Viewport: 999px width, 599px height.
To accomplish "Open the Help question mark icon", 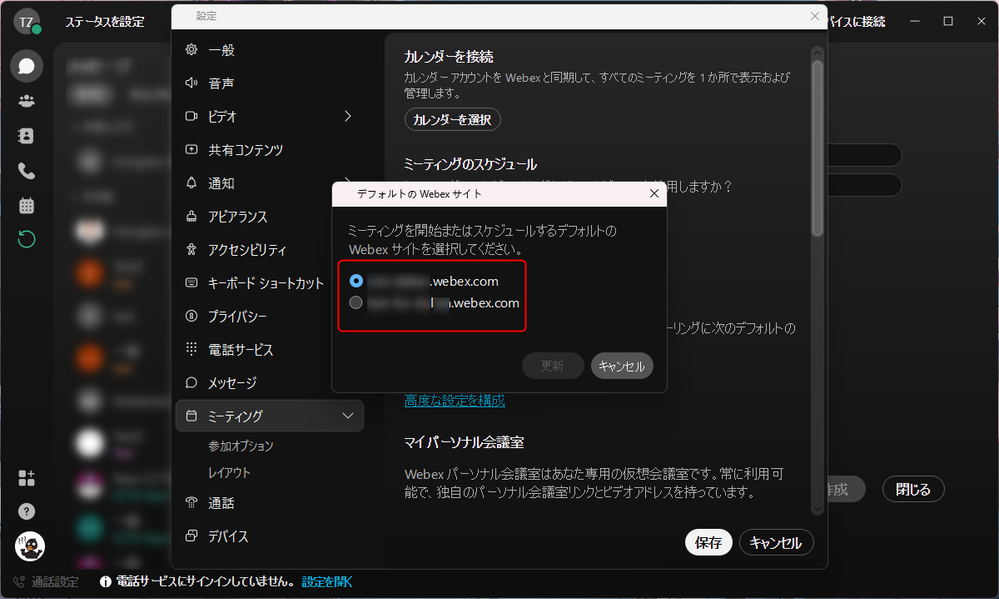I will pos(26,511).
